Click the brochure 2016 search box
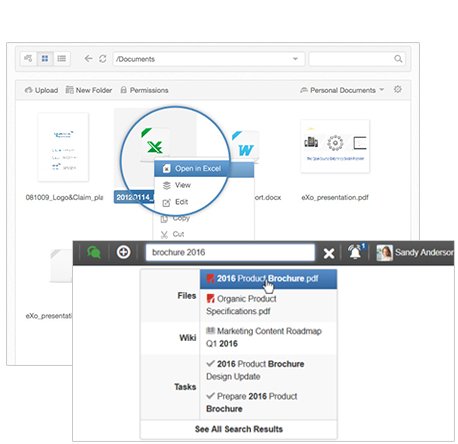The height and width of the screenshot is (444, 458). click(230, 252)
